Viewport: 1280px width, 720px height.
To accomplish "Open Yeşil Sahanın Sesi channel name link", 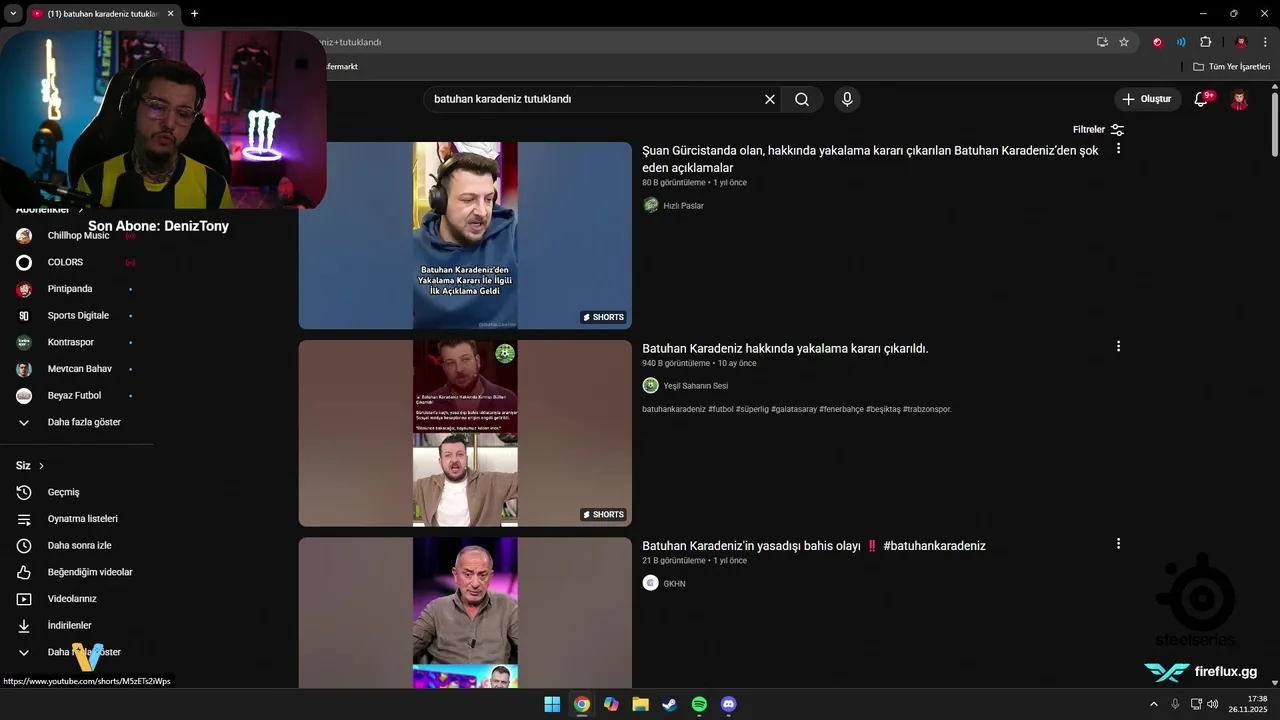I will (695, 386).
